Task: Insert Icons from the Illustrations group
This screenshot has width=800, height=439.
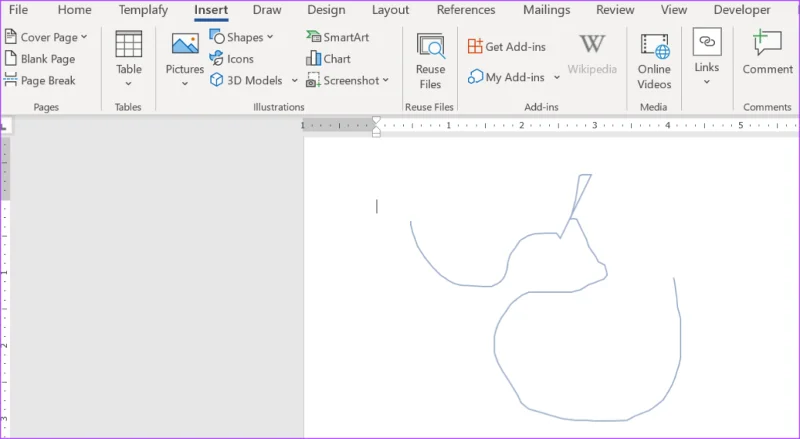Action: 232,59
